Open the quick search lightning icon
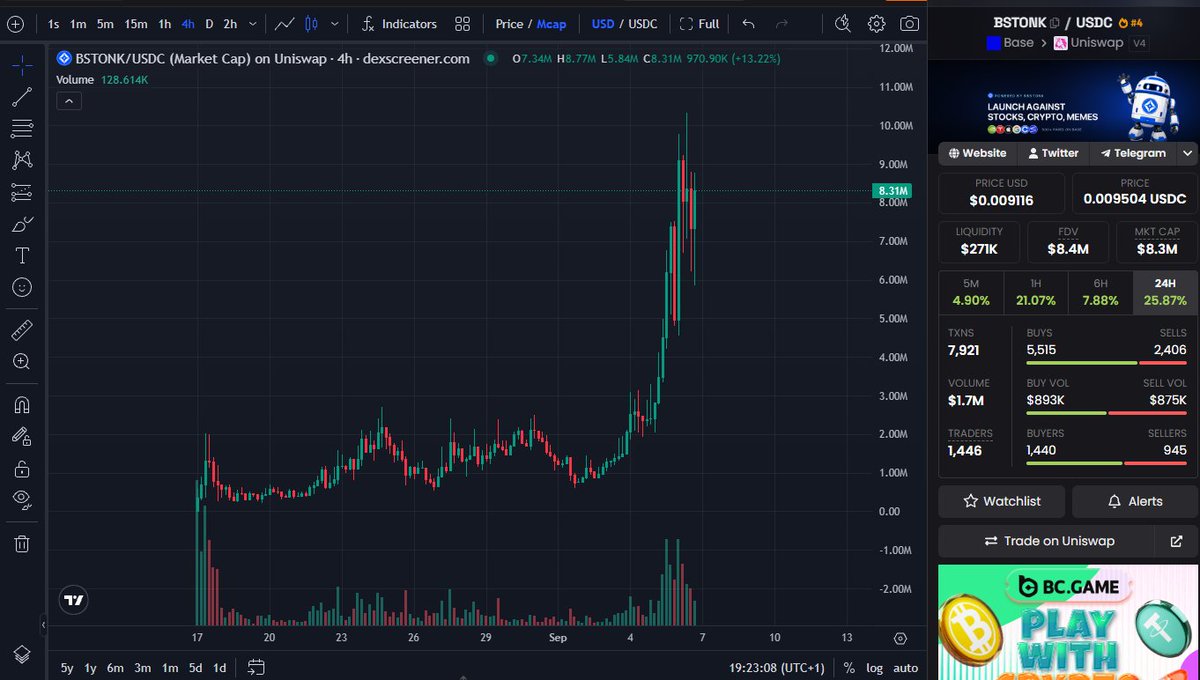 843,23
